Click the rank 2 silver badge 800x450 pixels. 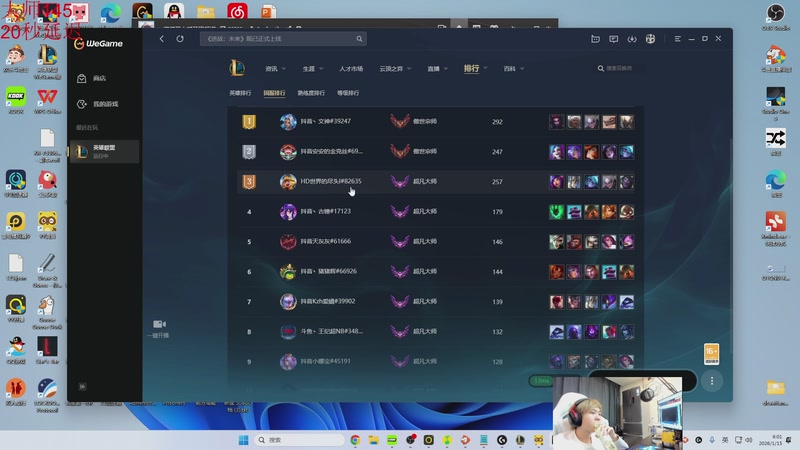click(x=249, y=152)
